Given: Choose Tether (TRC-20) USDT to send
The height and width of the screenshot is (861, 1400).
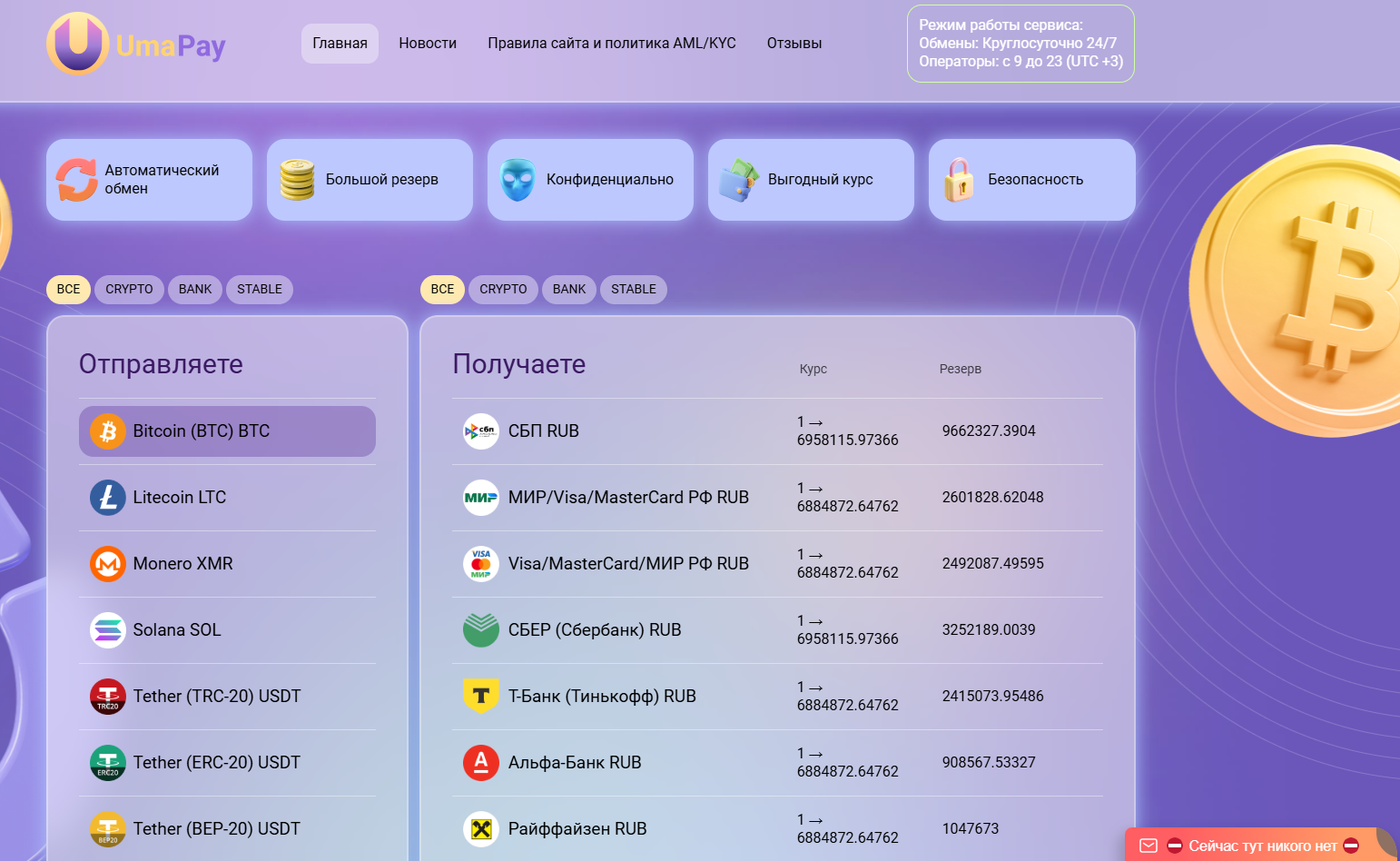Looking at the screenshot, I should pyautogui.click(x=227, y=697).
